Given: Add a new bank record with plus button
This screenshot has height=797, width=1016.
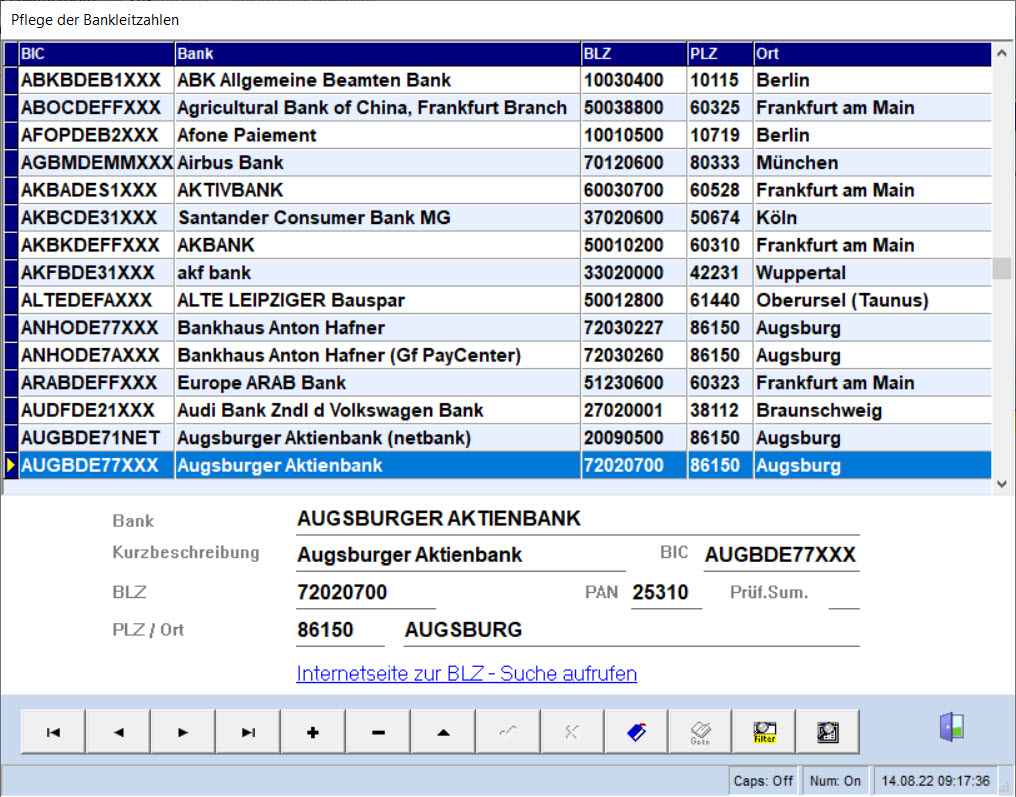Looking at the screenshot, I should click(x=313, y=732).
